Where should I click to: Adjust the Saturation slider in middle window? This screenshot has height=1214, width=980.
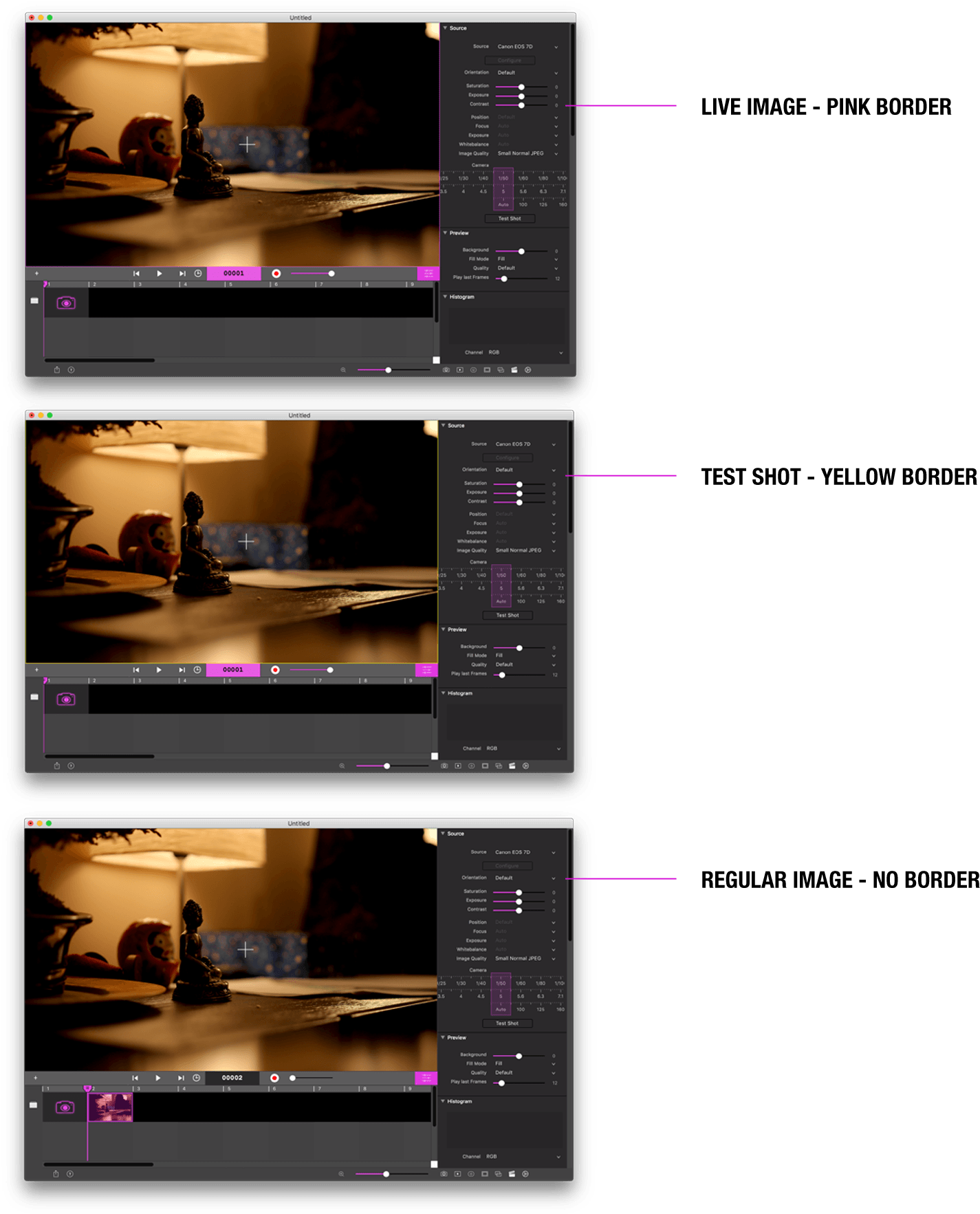tap(519, 484)
